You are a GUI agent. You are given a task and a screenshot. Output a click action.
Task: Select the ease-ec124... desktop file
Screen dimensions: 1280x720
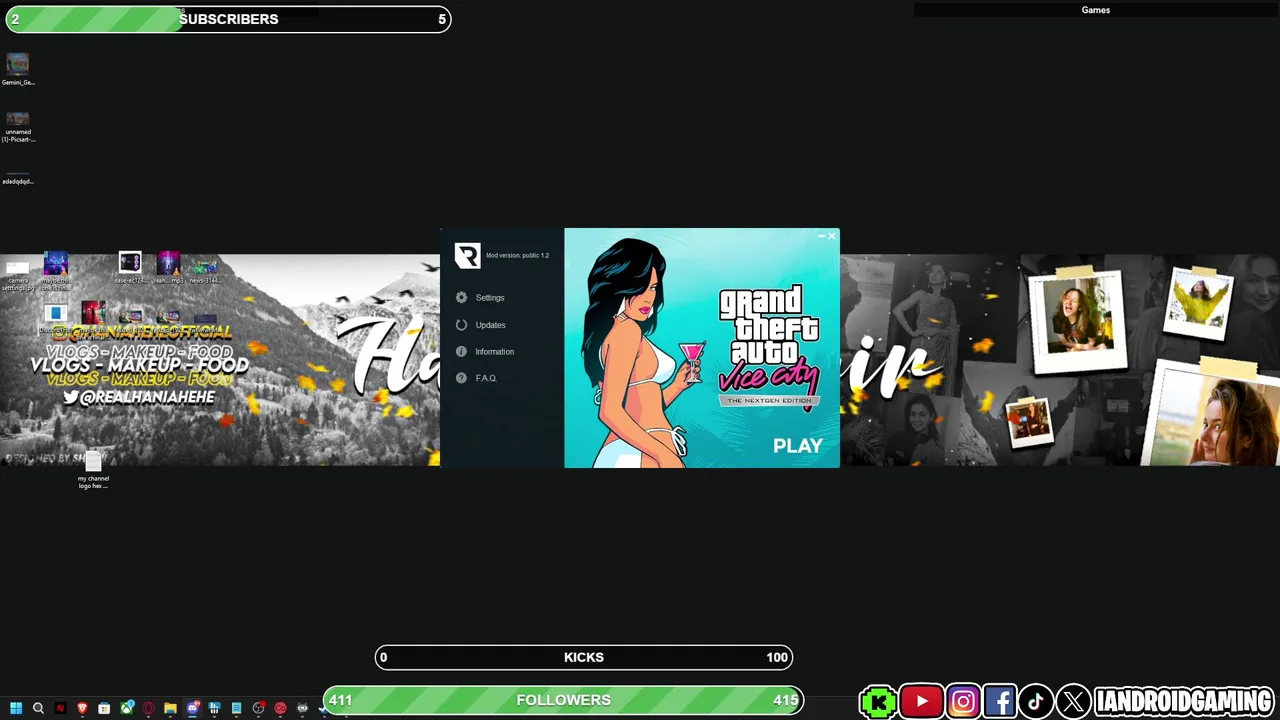coord(130,268)
